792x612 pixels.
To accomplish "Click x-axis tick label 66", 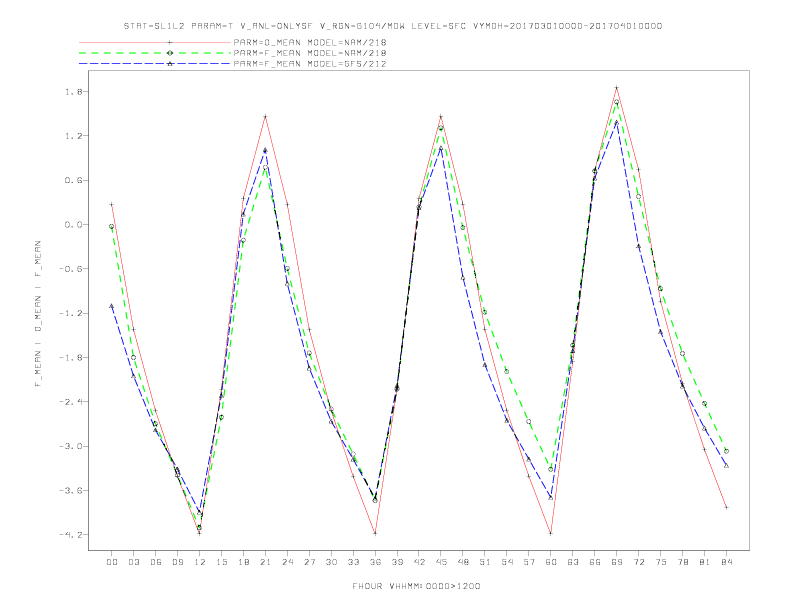I will coord(595,562).
